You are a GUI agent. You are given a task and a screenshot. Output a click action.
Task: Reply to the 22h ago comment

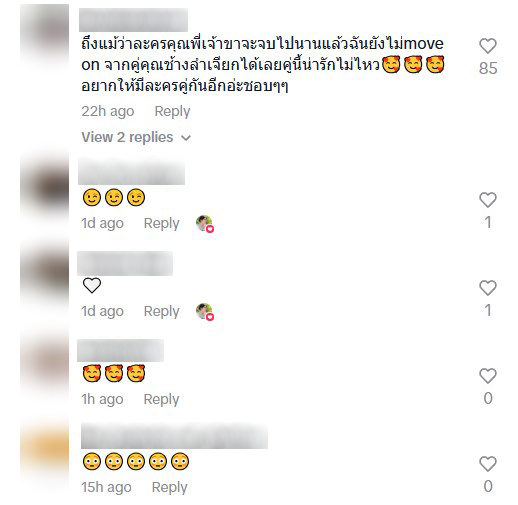[172, 111]
